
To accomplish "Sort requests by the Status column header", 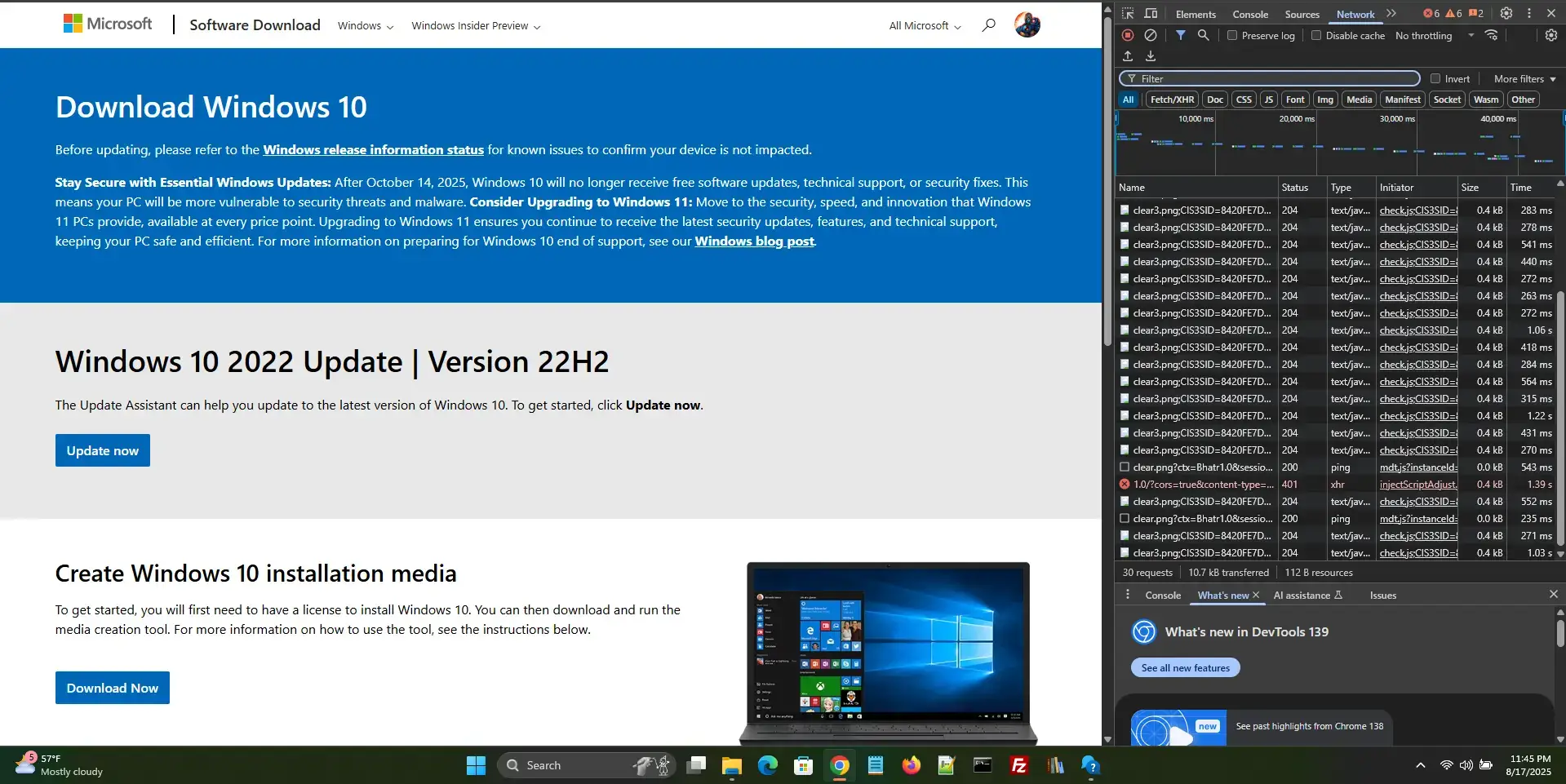I will [1302, 187].
